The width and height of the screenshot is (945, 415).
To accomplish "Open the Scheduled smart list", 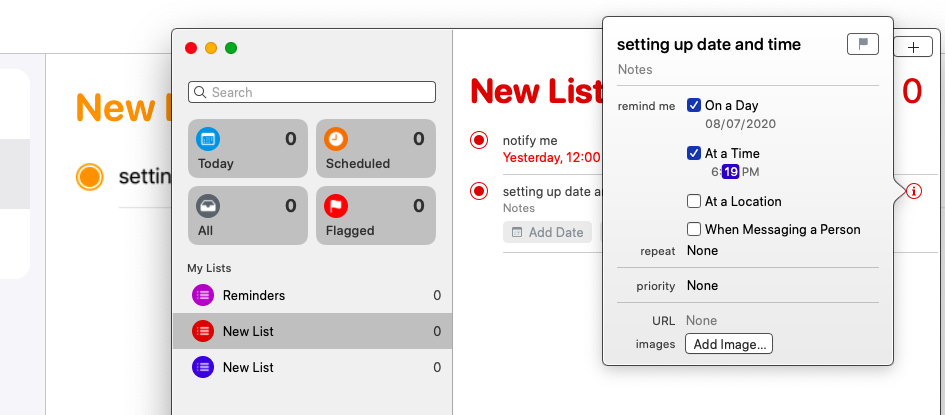I will pos(375,148).
